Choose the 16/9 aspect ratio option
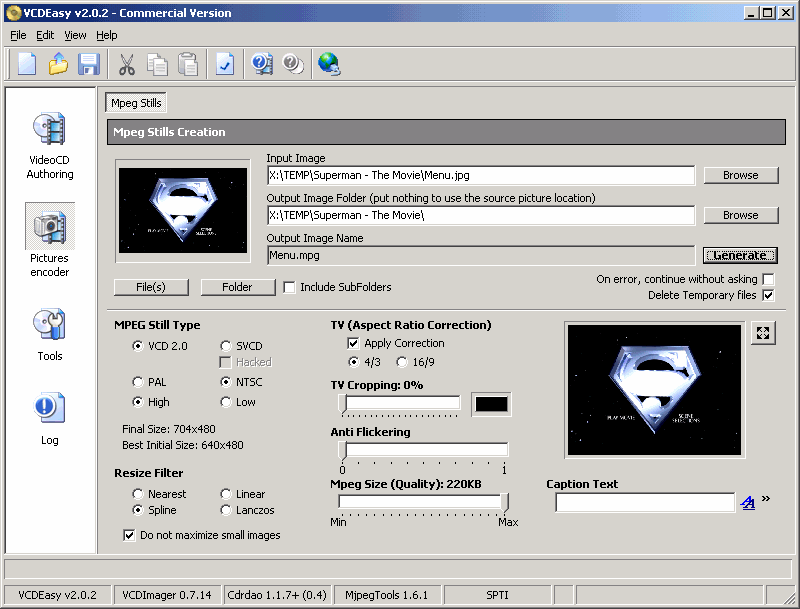Image resolution: width=800 pixels, height=609 pixels. tap(402, 362)
